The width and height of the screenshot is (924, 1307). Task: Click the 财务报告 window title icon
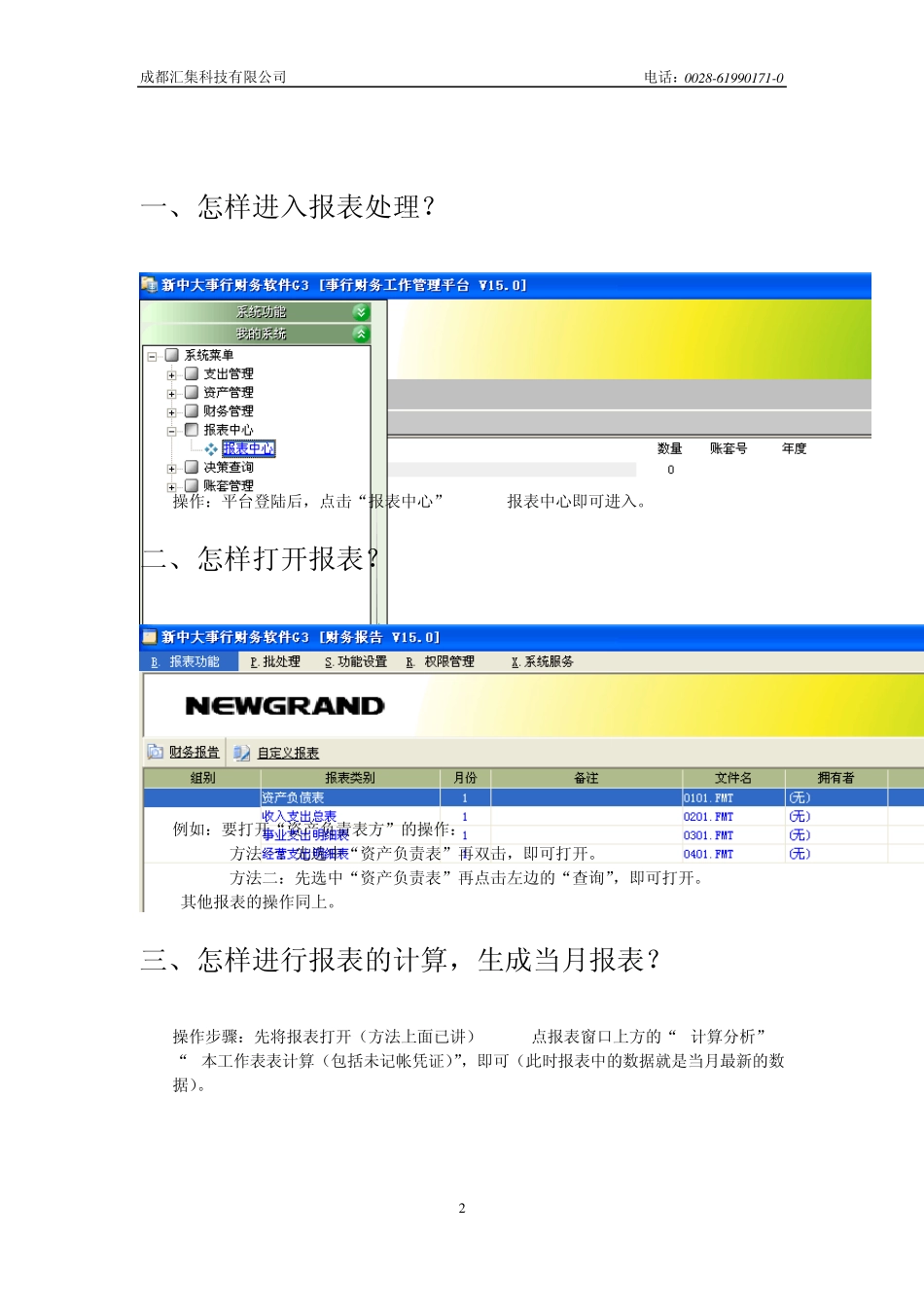coord(150,637)
